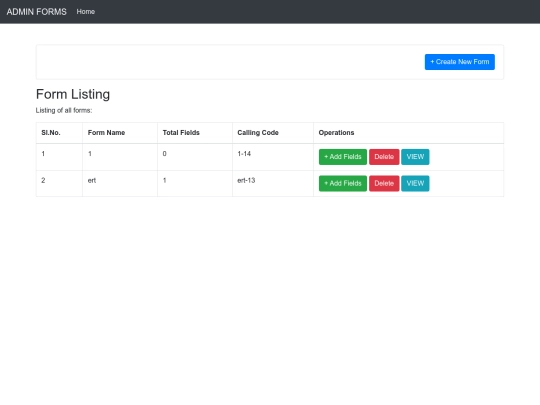540x405 pixels.
Task: Add fields to the ert form
Action: pos(343,184)
